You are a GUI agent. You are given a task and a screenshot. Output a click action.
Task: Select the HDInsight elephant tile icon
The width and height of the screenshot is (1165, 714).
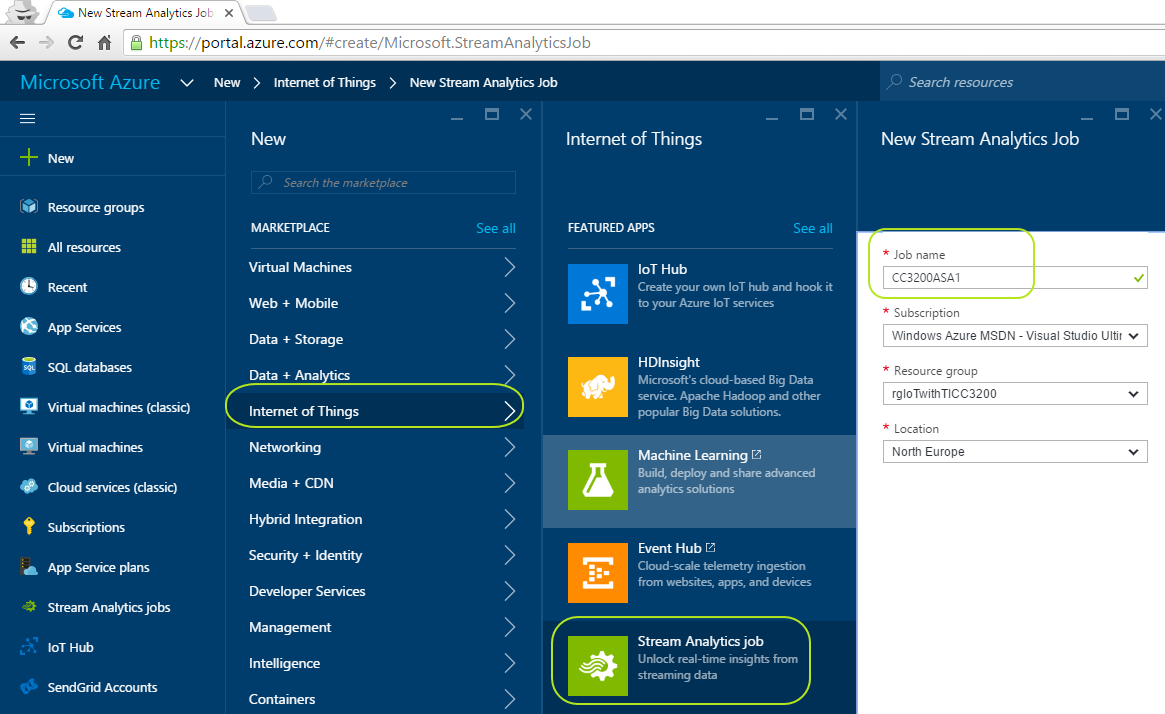pyautogui.click(x=598, y=387)
